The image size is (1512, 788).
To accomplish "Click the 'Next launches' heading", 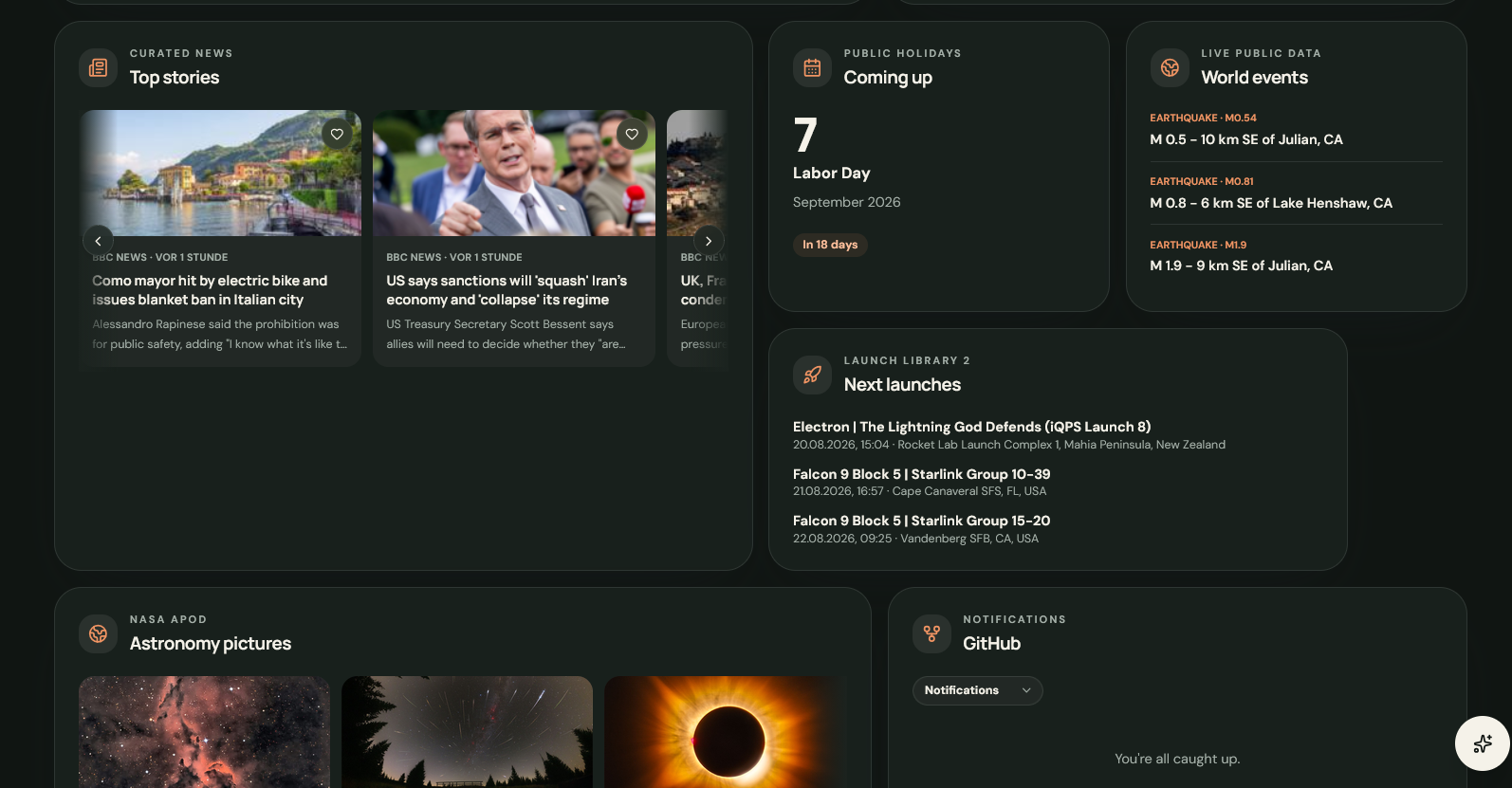I will click(902, 385).
